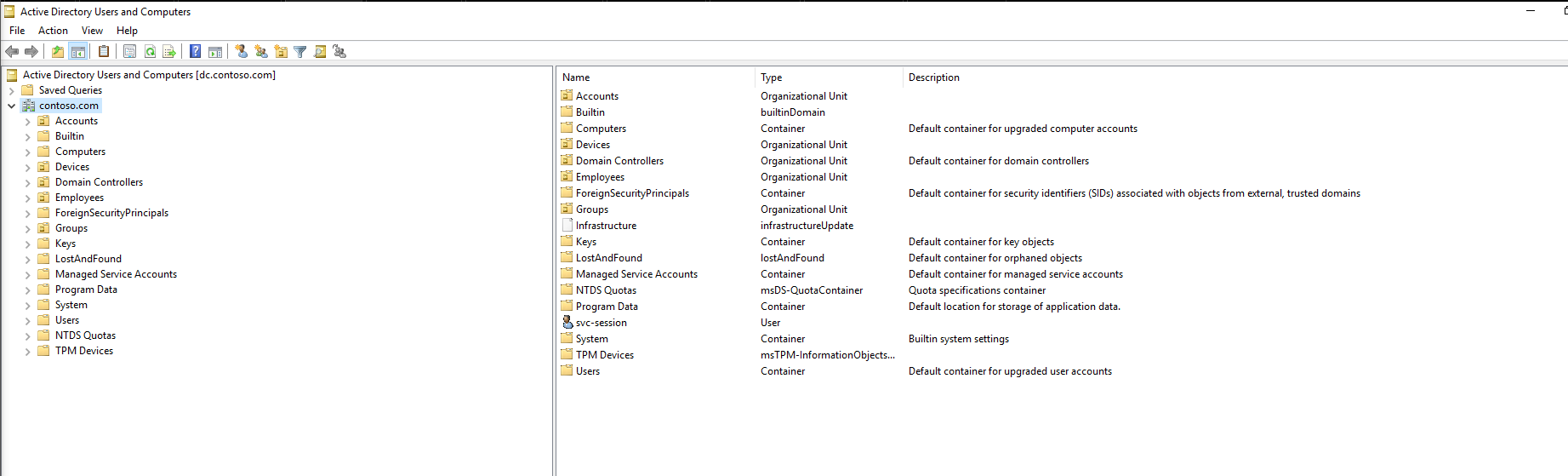Toggle the Show/Hide Console Tree icon
This screenshot has width=1568, height=476.
(x=77, y=52)
